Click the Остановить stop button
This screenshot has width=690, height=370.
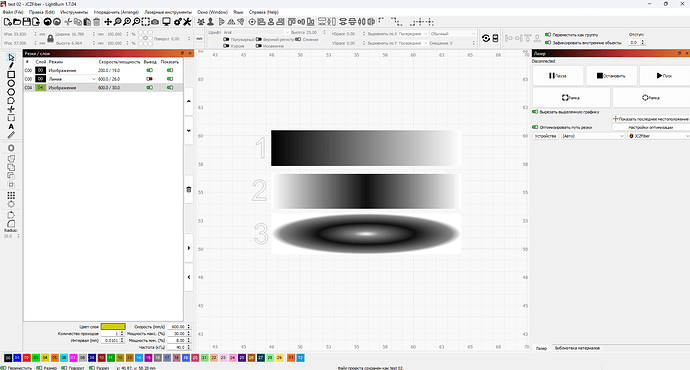611,76
